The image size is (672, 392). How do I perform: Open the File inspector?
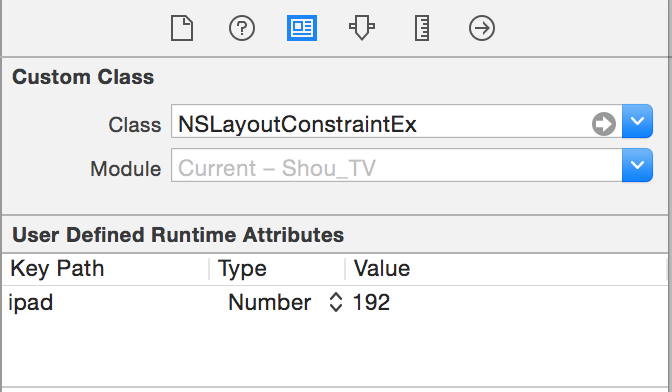(182, 28)
